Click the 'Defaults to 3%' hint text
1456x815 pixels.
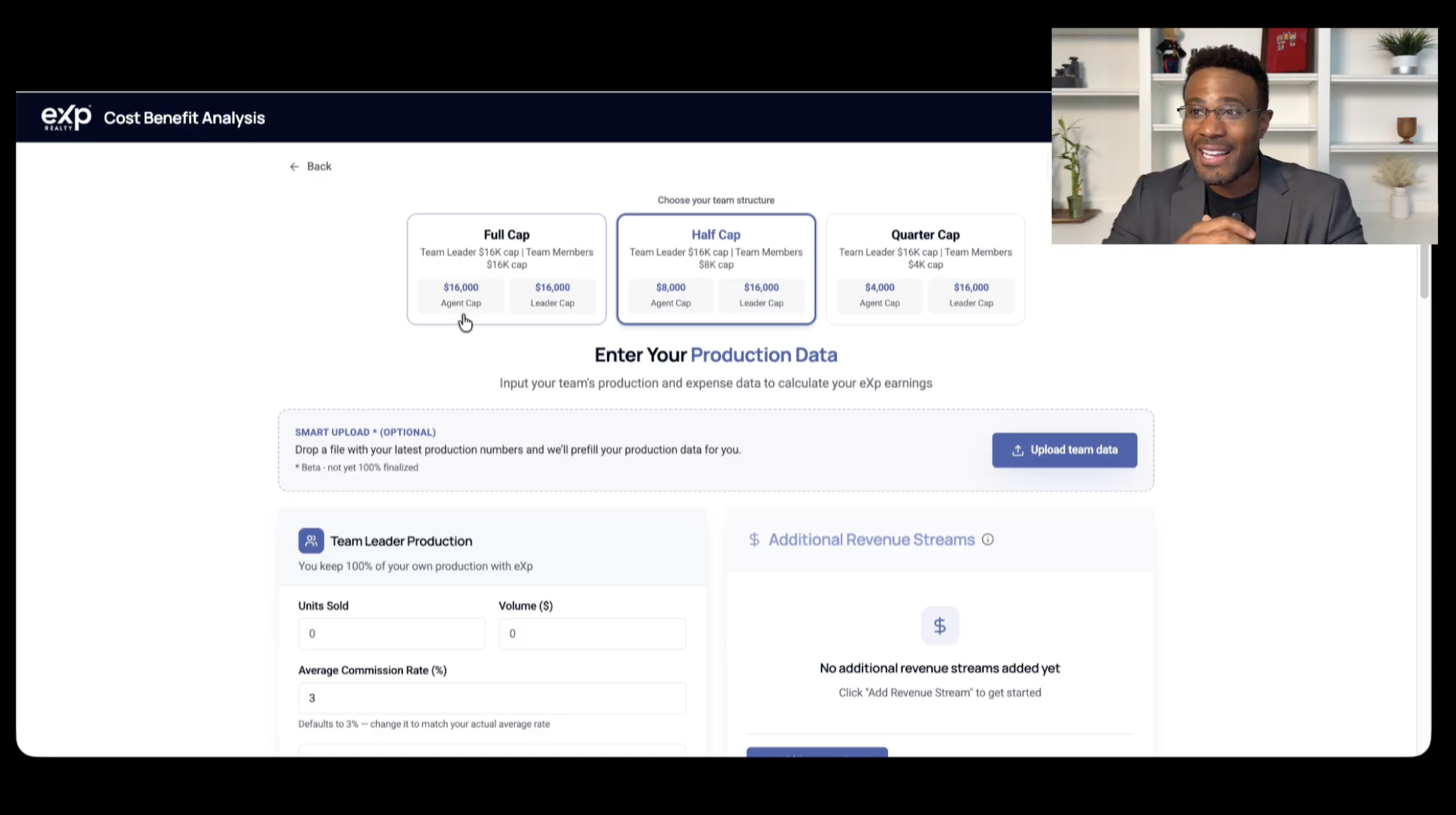pyautogui.click(x=424, y=724)
